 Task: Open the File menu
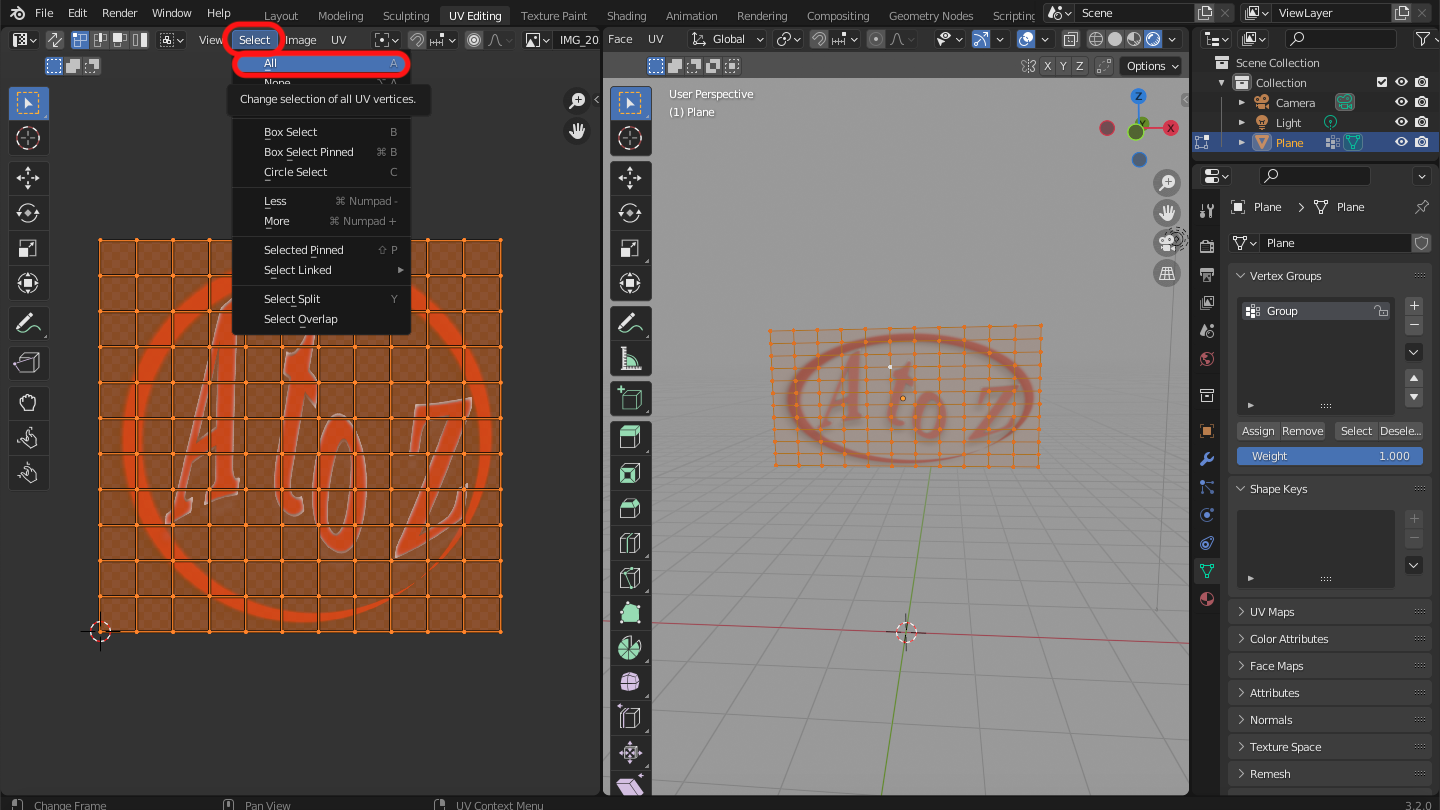tap(44, 13)
